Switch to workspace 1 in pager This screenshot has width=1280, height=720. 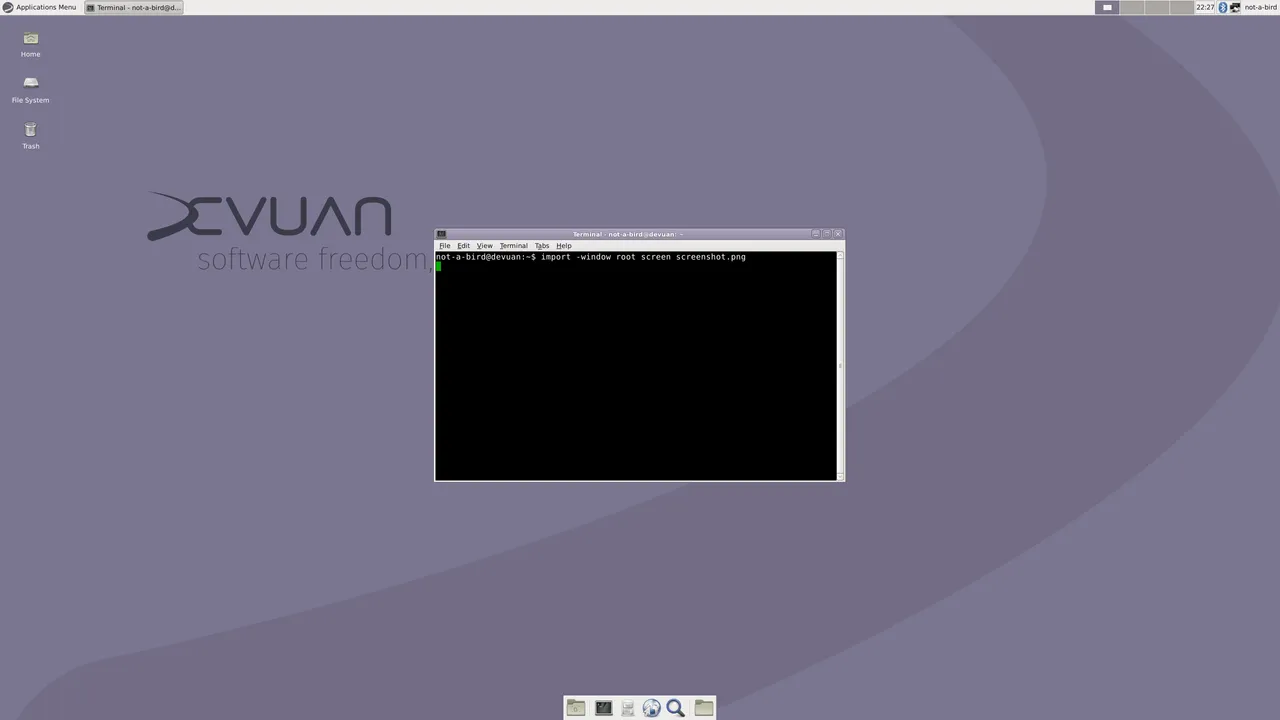1107,7
